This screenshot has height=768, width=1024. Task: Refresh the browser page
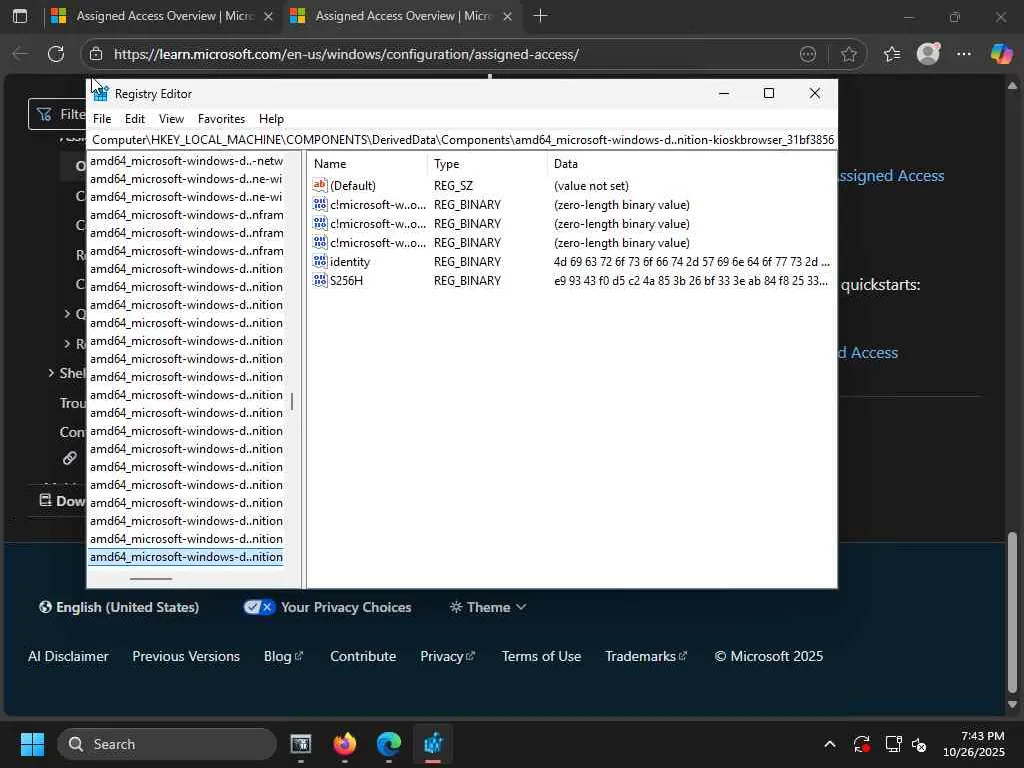coord(56,54)
